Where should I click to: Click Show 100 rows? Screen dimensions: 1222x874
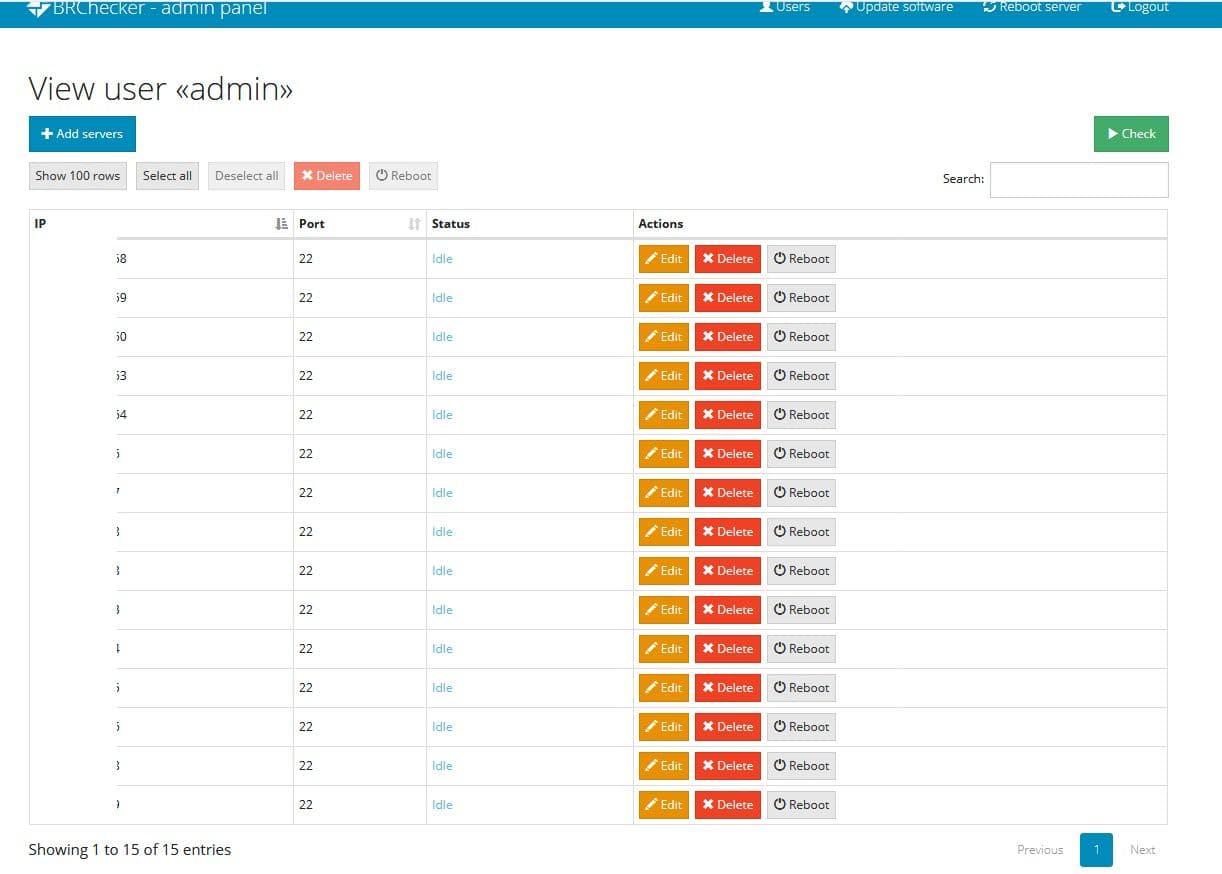(x=77, y=175)
